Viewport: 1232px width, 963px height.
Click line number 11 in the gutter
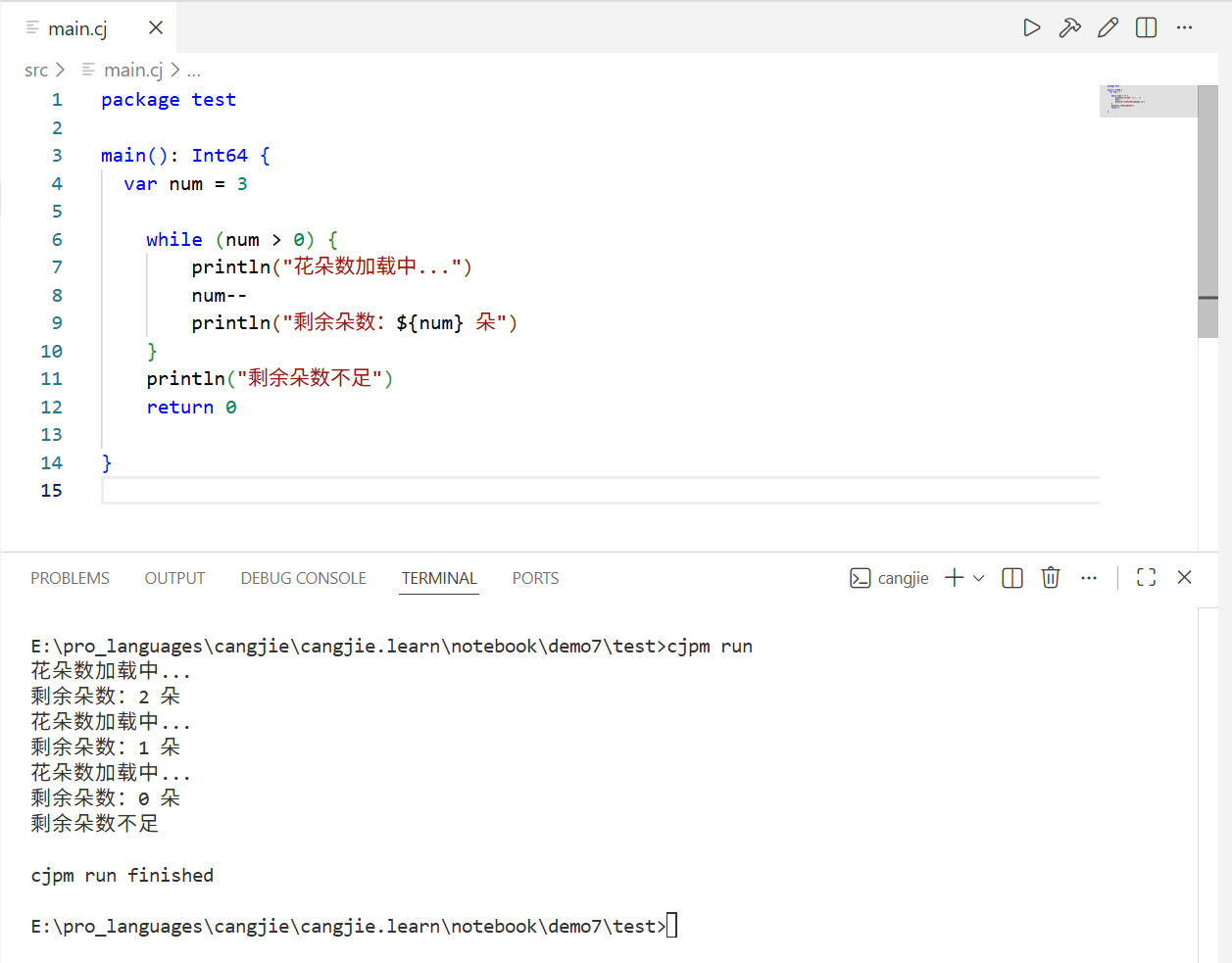[51, 379]
